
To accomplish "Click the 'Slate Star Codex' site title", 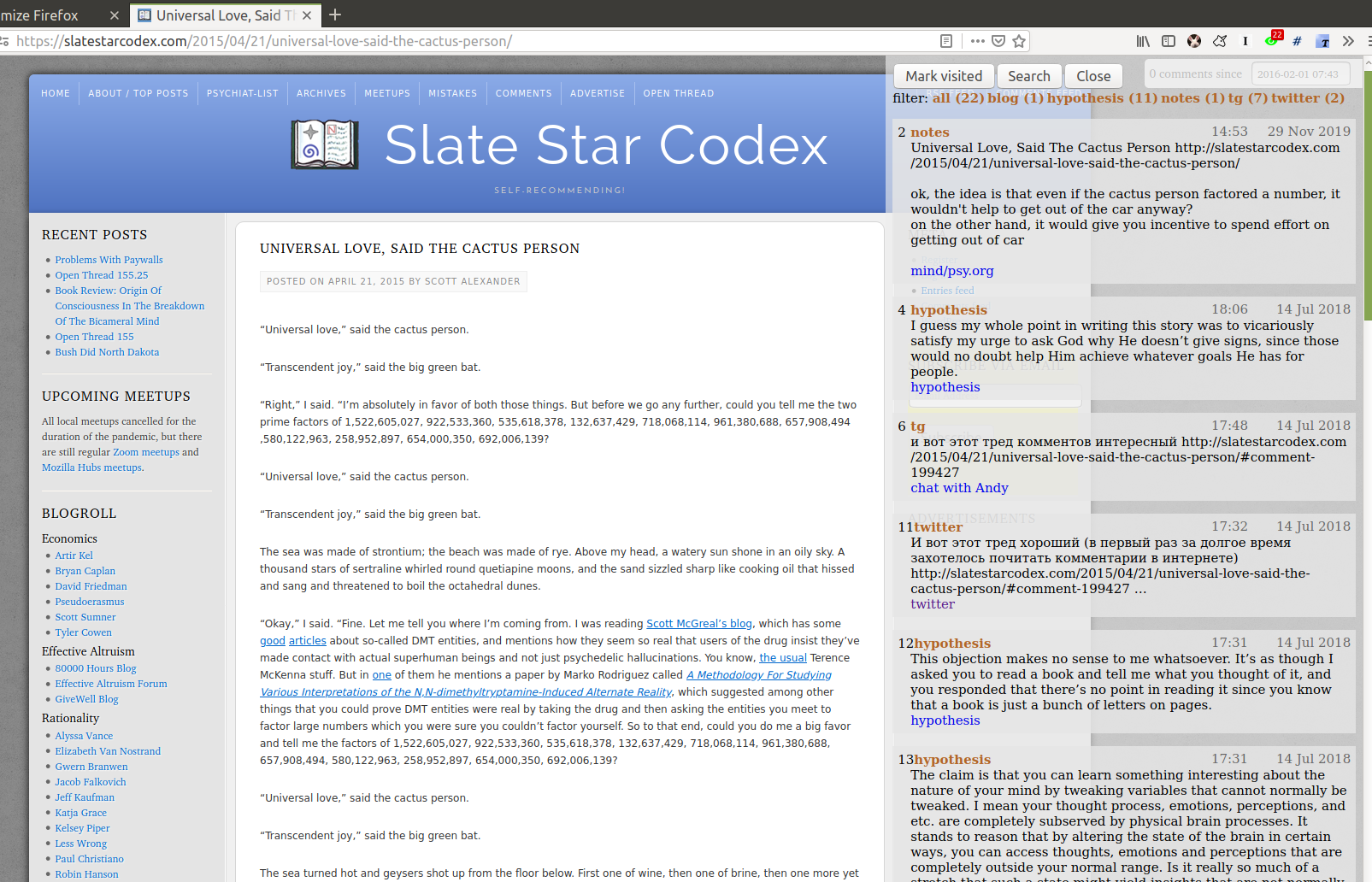I will click(x=606, y=144).
